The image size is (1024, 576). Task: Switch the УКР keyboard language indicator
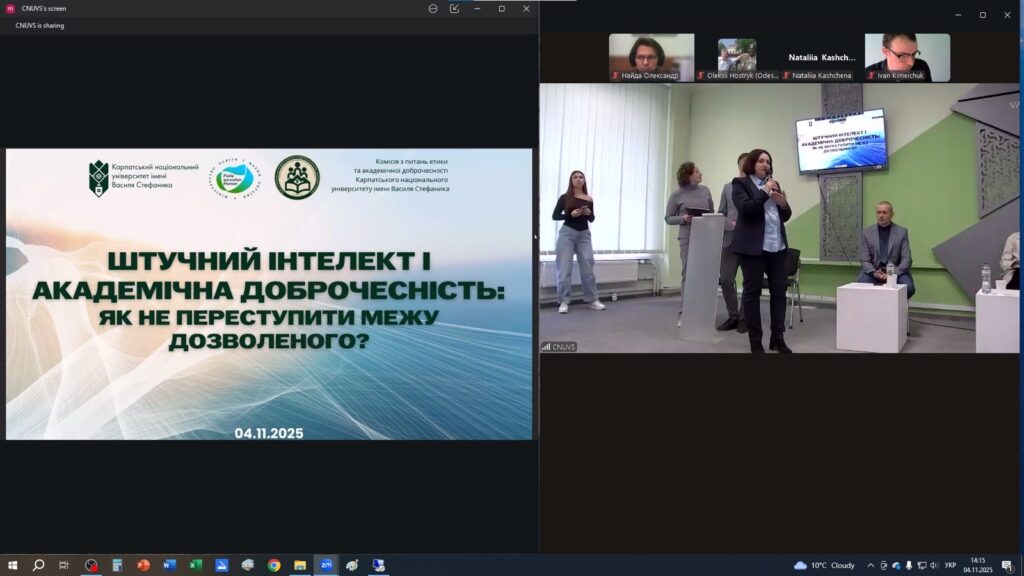(950, 565)
